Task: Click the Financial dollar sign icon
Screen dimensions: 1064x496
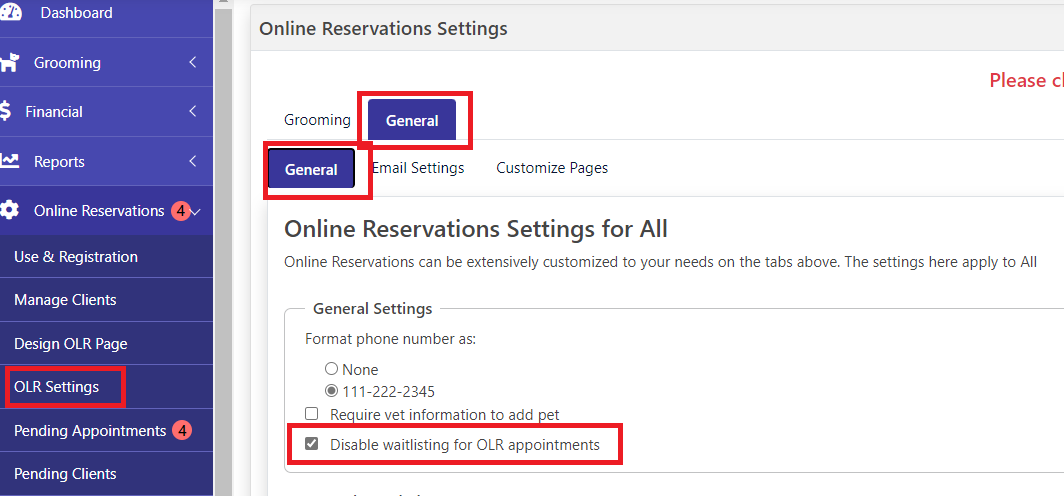Action: [6, 112]
